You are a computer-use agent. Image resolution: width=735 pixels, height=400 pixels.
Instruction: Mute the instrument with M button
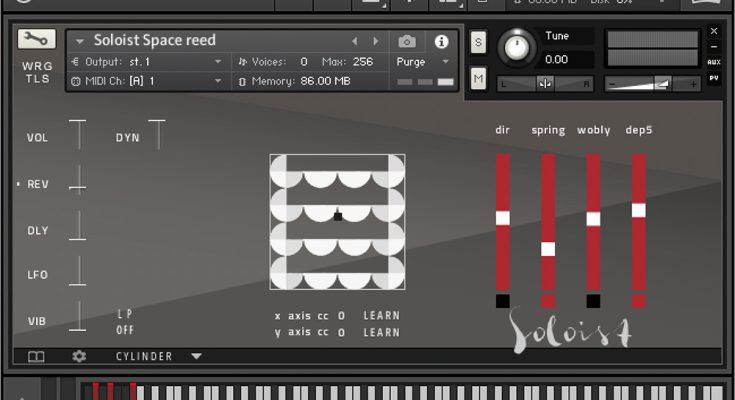(x=478, y=79)
